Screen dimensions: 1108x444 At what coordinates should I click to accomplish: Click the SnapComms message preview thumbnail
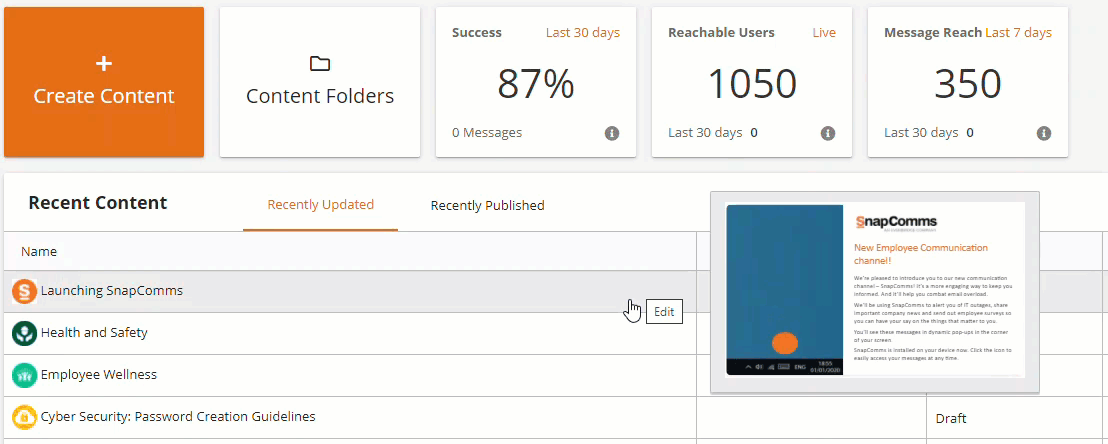tap(875, 291)
